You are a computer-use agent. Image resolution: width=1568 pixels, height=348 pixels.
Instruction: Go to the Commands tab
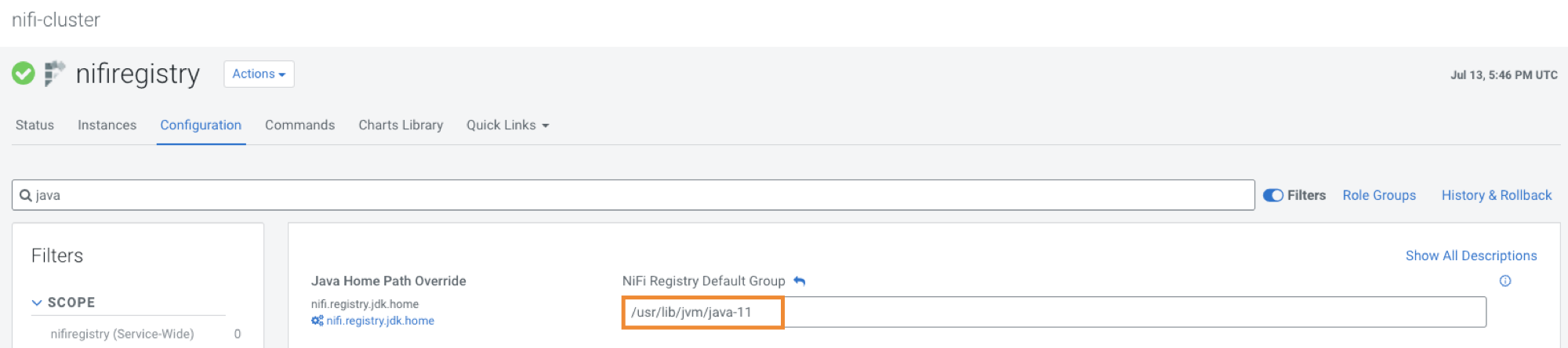click(299, 125)
